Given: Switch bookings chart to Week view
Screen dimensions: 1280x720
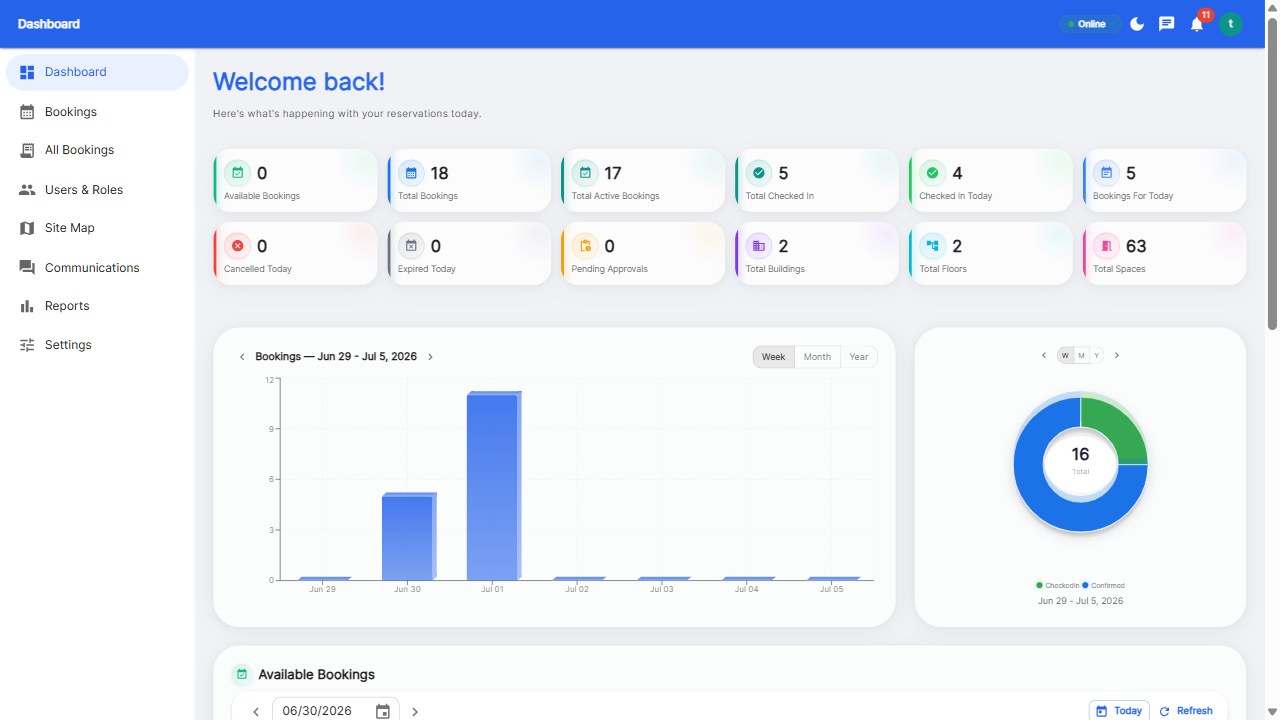Looking at the screenshot, I should point(774,357).
